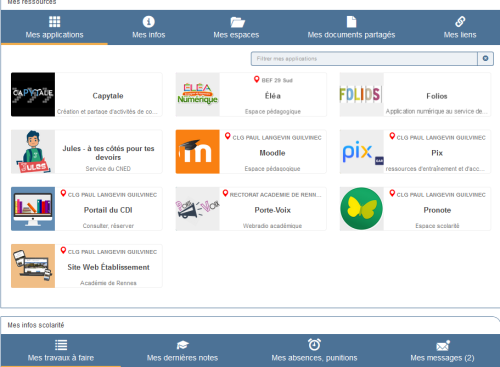Screen dimensions: 500x367
Task: Open Pronote via the green butterfly icon
Action: coord(361,209)
